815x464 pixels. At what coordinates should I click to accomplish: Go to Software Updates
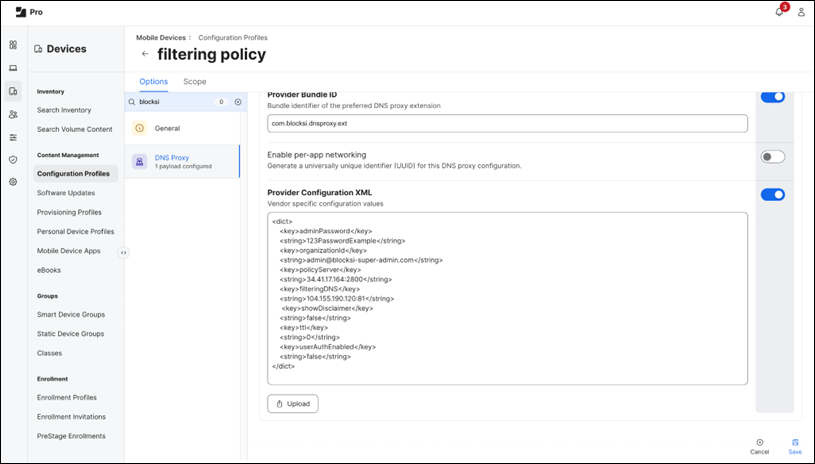[x=66, y=193]
